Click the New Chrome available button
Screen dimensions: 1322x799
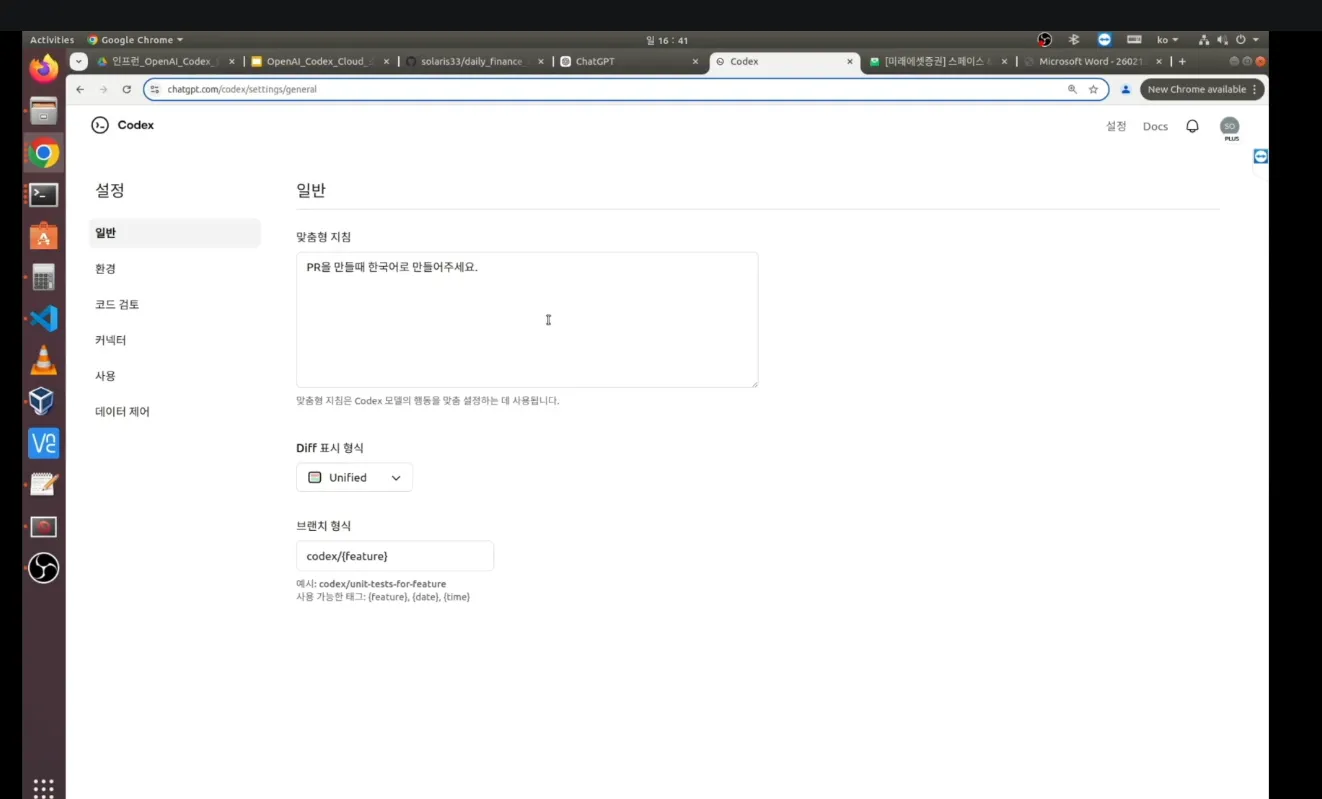click(1202, 89)
